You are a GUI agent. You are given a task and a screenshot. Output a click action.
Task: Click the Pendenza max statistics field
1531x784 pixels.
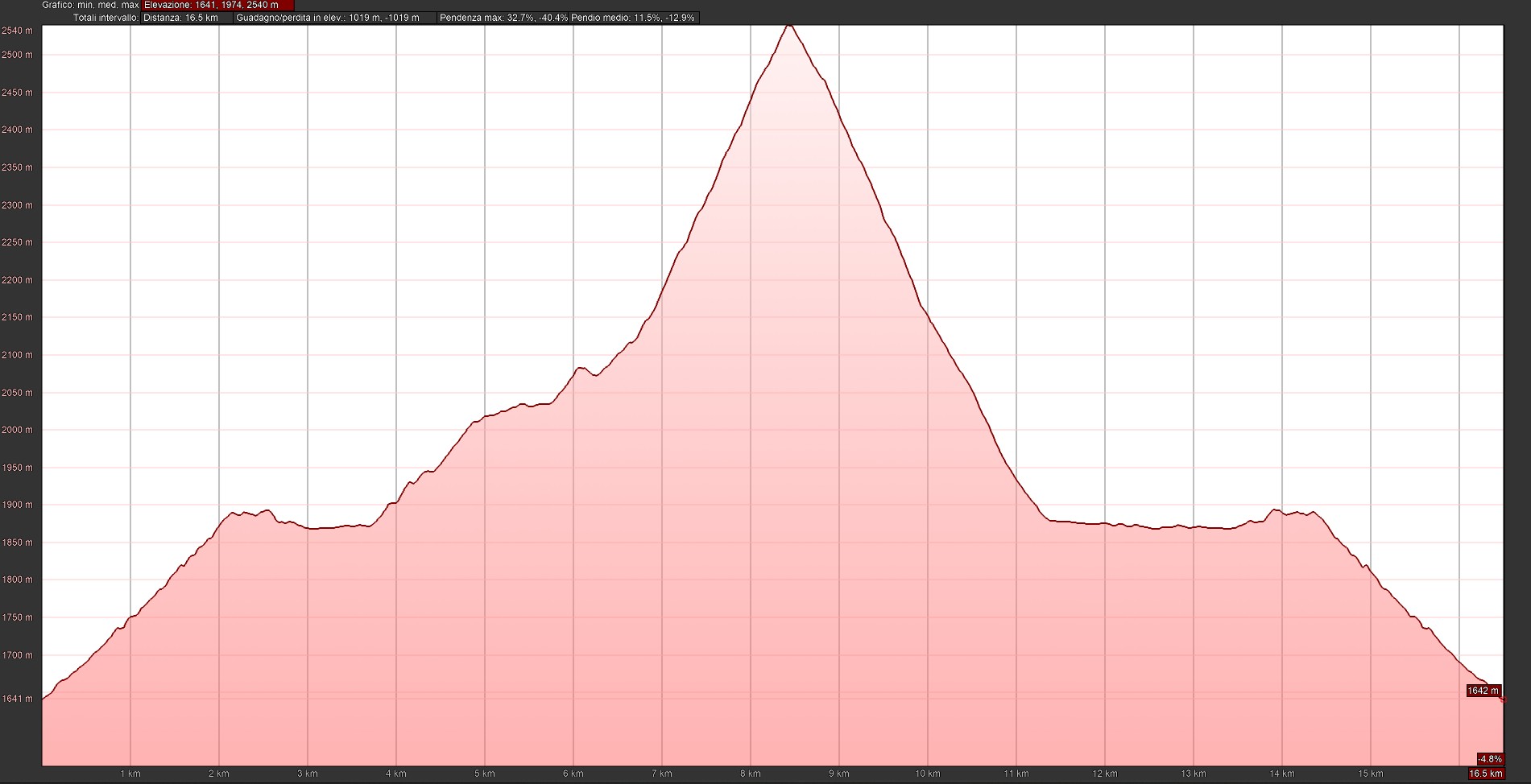(x=503, y=18)
